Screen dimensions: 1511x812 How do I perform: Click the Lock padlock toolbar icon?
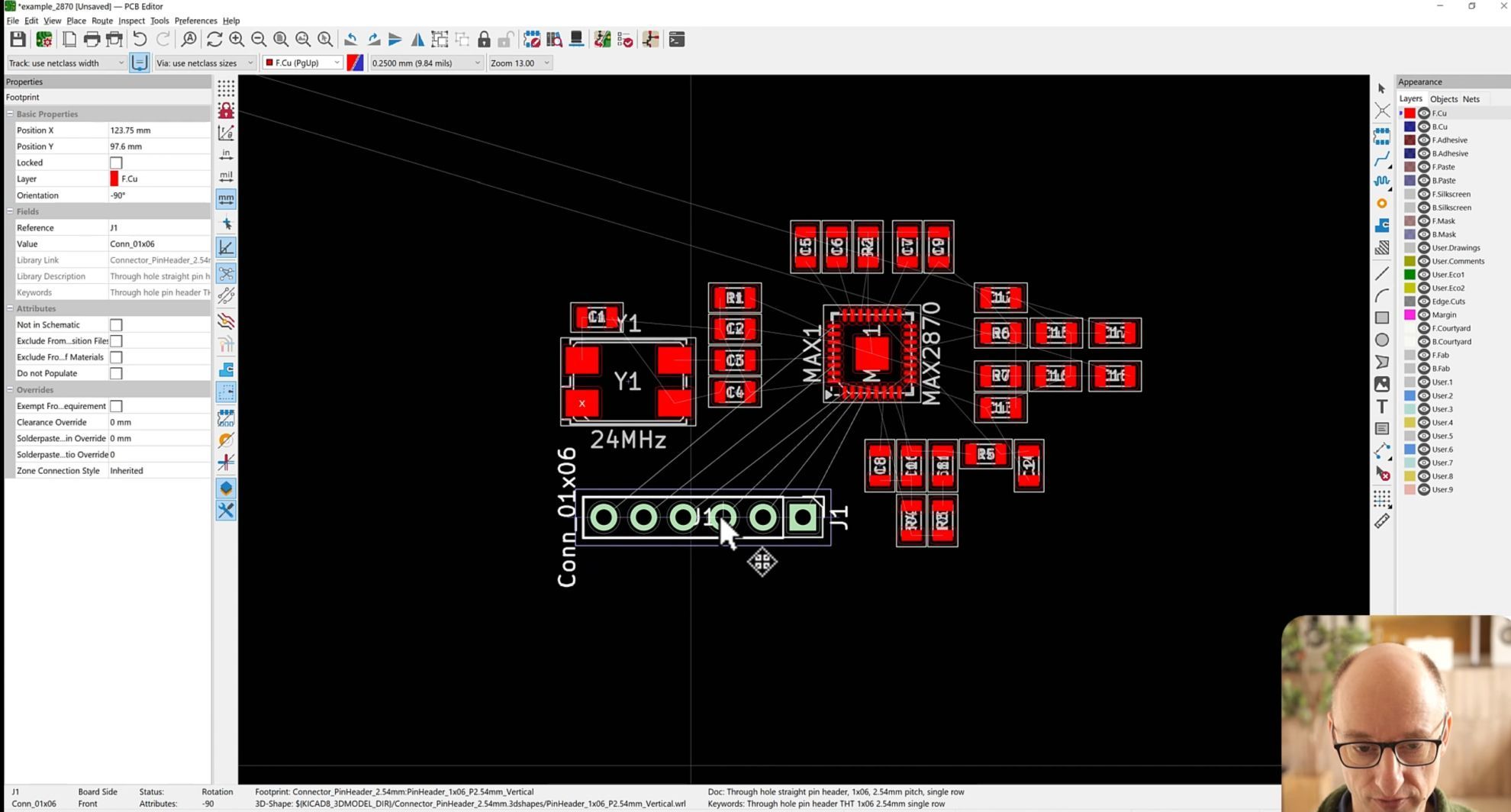click(x=484, y=40)
